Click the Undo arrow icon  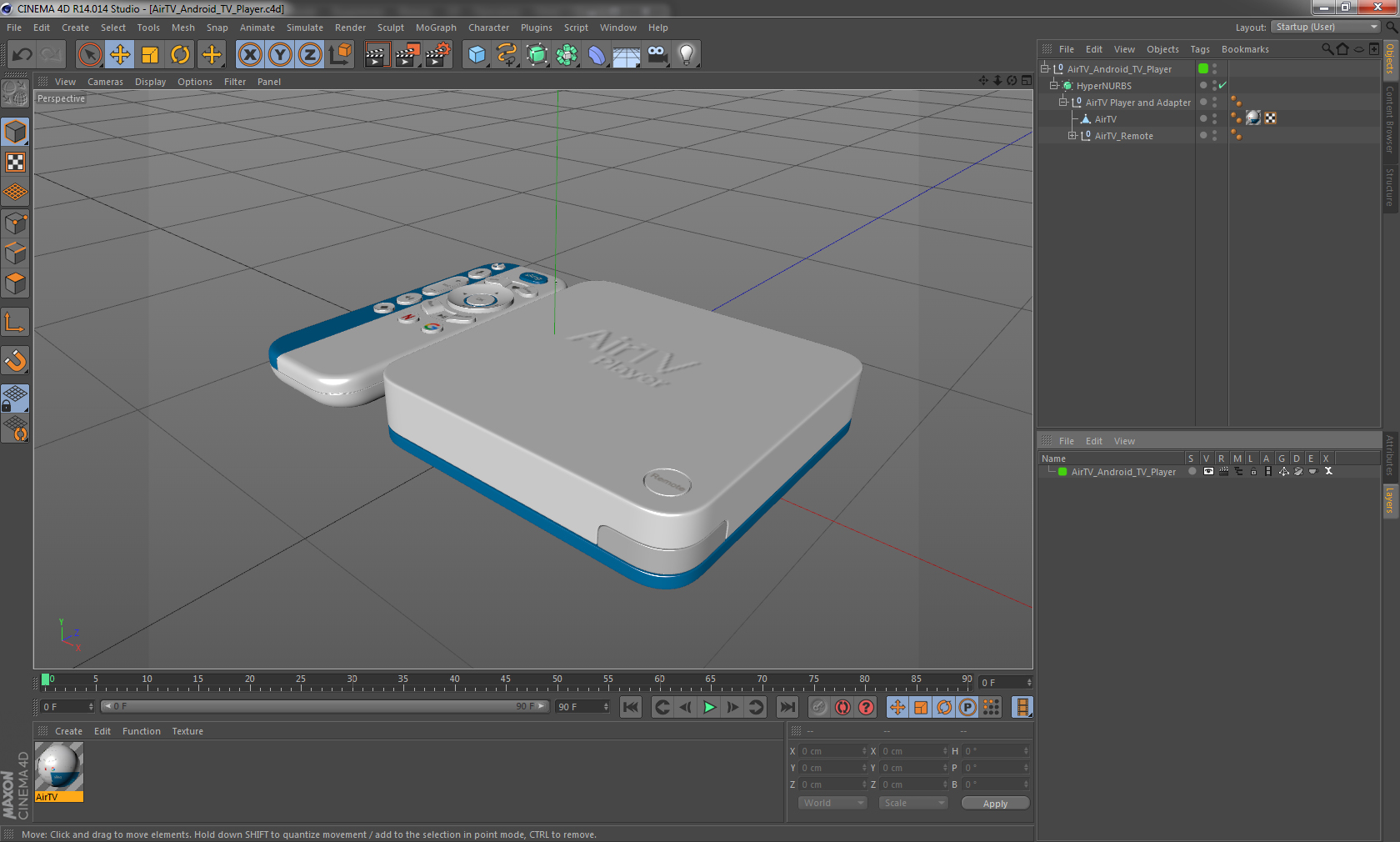(x=22, y=55)
